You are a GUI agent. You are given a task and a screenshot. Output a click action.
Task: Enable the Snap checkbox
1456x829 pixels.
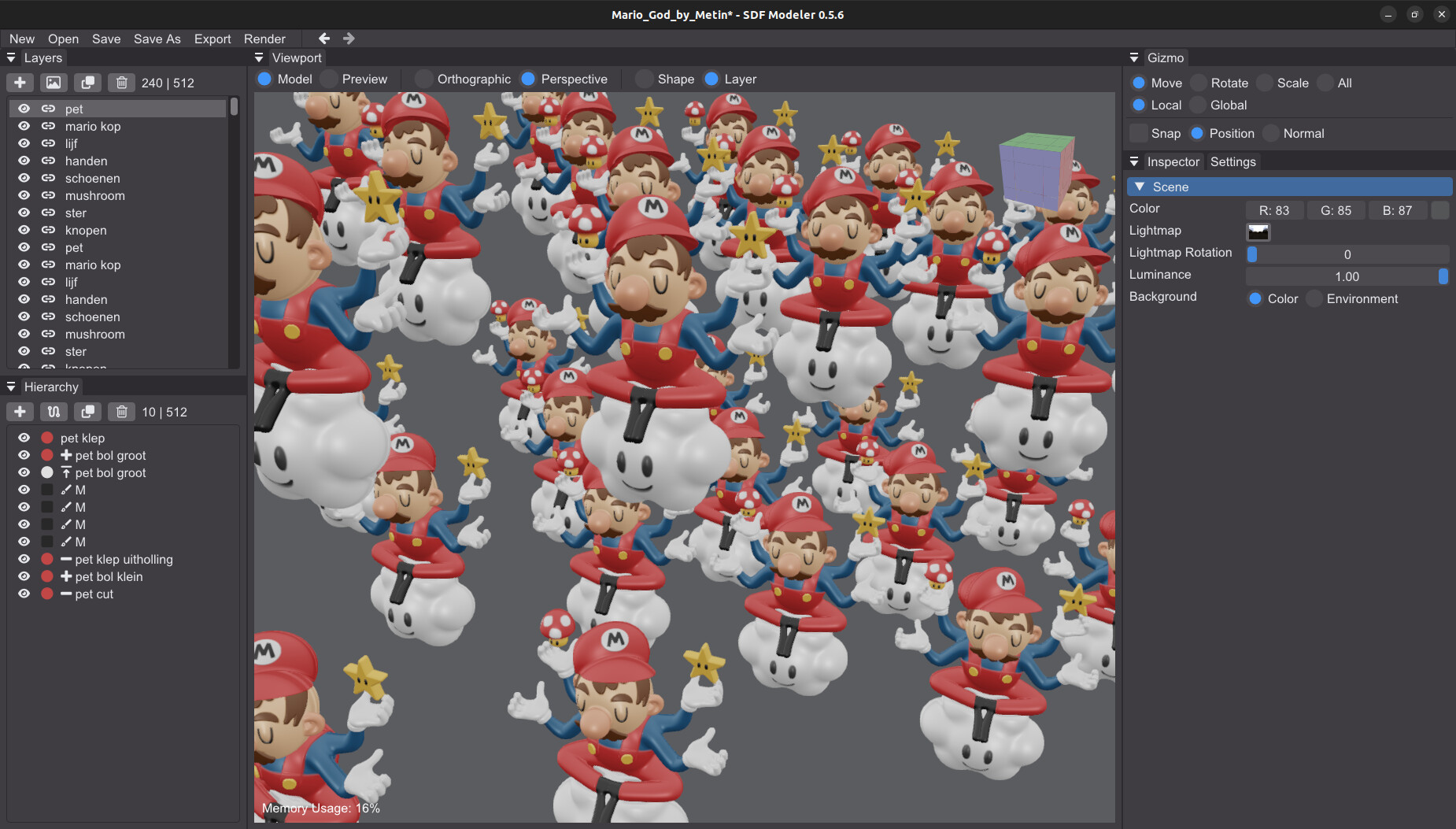[x=1139, y=133]
